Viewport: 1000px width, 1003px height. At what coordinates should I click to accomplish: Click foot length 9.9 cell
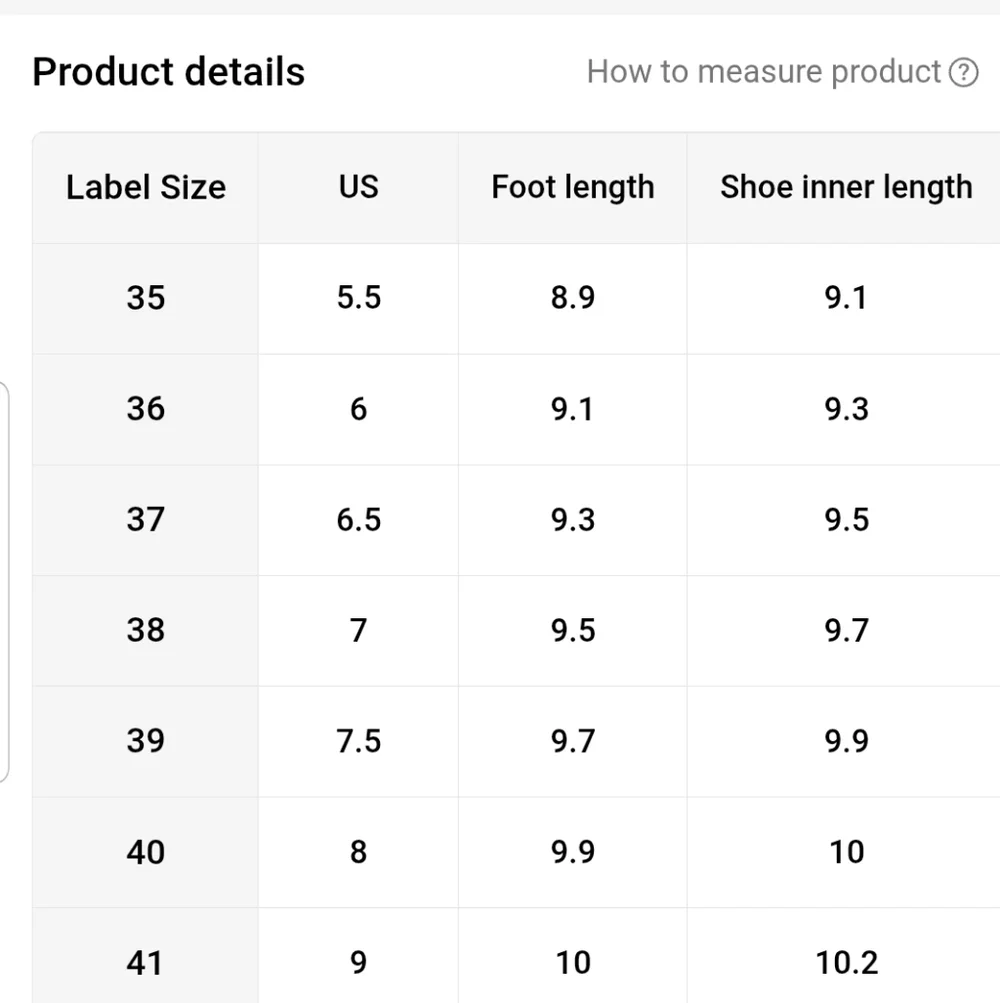click(x=572, y=852)
